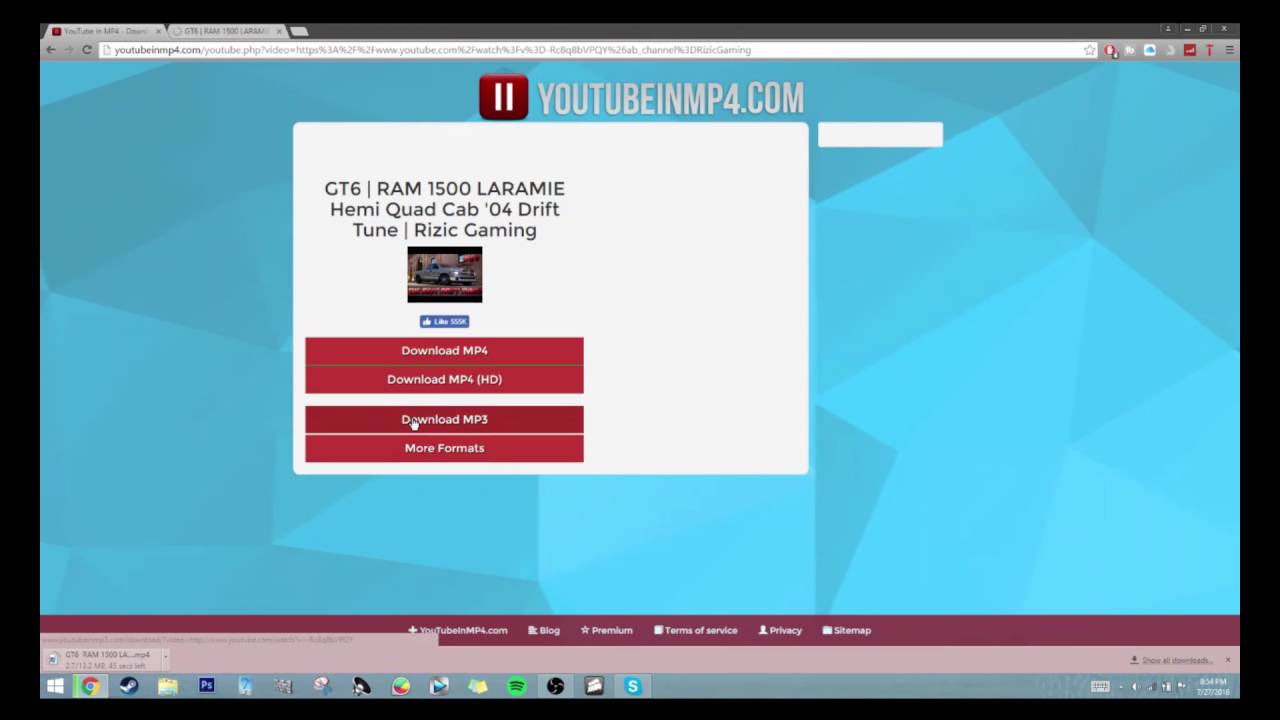Image resolution: width=1280 pixels, height=720 pixels.
Task: Click the red ad-blocker extension icon
Action: pyautogui.click(x=1110, y=50)
